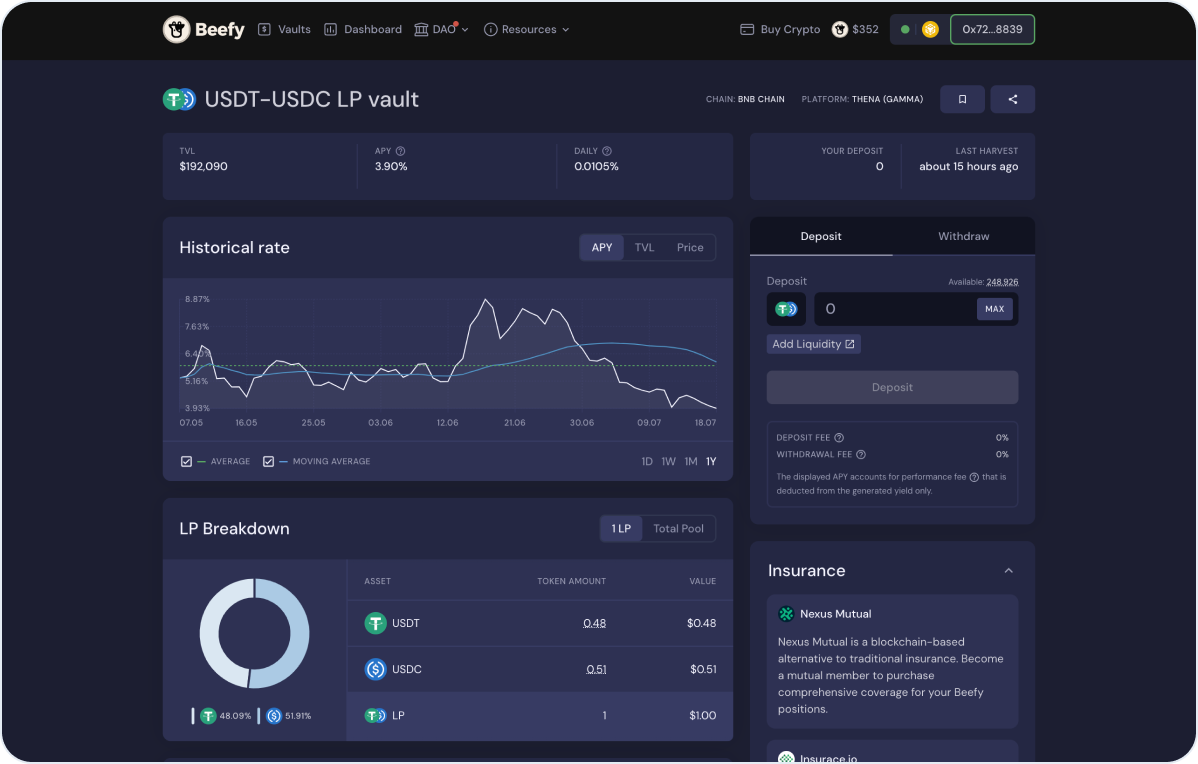Click the USDT-USDC LP vault title

[312, 99]
